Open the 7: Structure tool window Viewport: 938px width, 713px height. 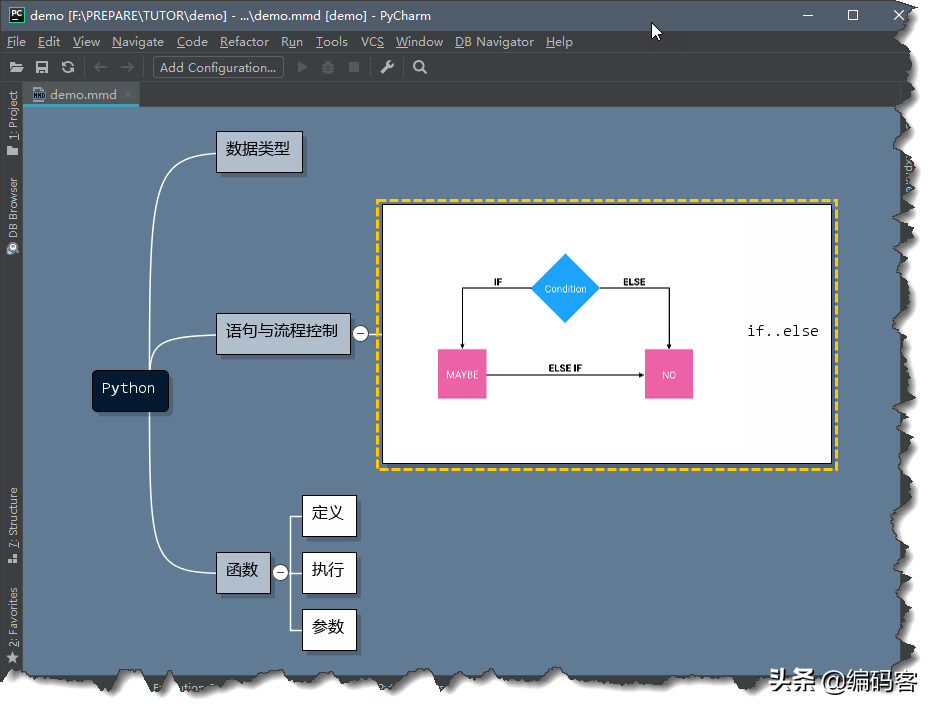(13, 526)
